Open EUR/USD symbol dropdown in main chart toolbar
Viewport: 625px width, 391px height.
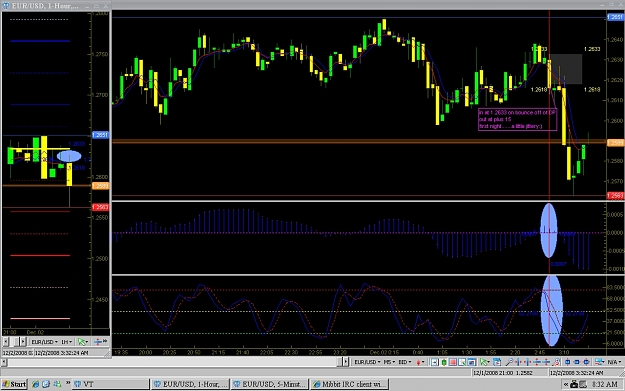[367, 362]
